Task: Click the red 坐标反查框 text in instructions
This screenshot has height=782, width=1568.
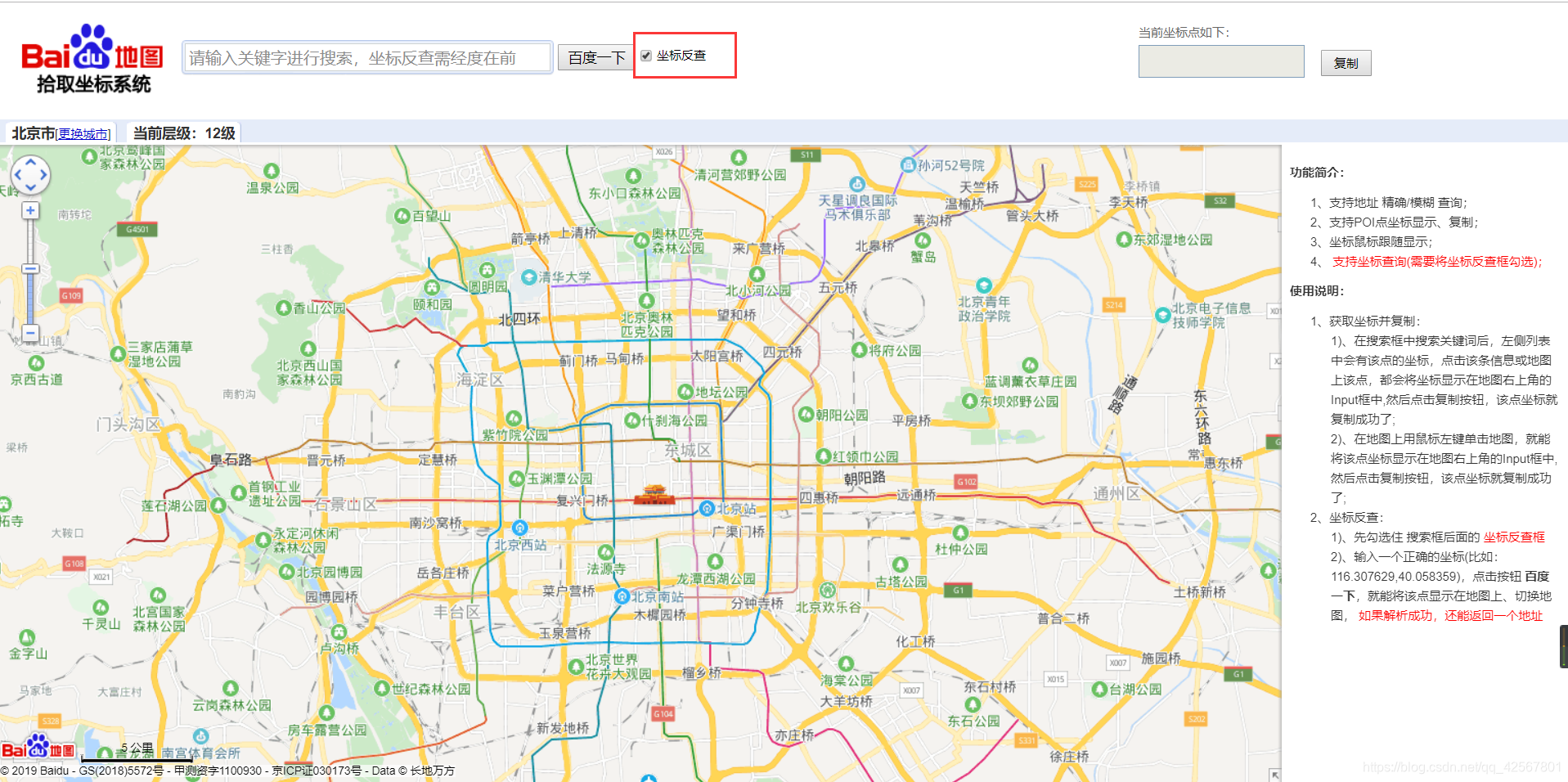Action: point(1514,537)
